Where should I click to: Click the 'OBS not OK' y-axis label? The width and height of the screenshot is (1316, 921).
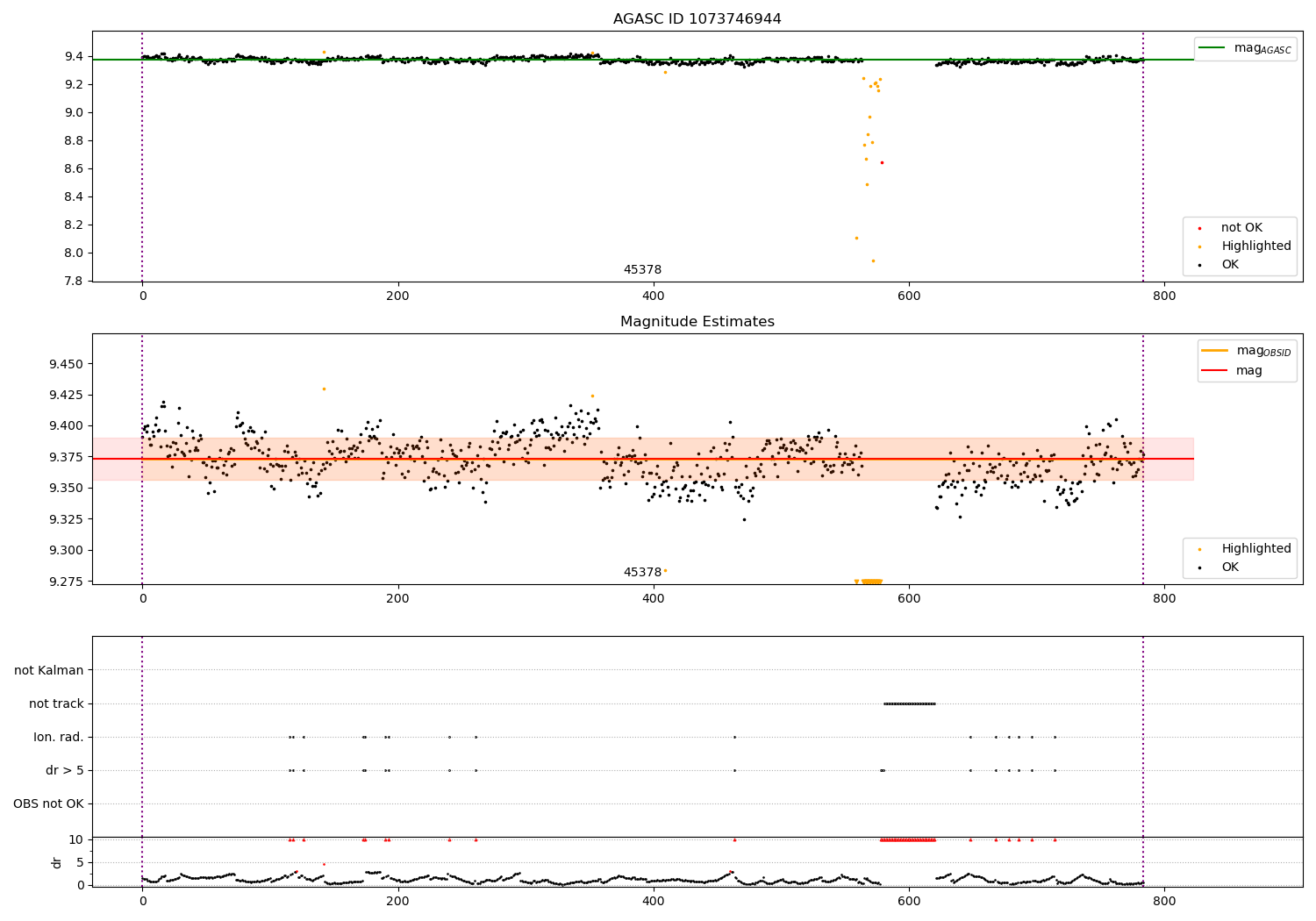(x=48, y=804)
